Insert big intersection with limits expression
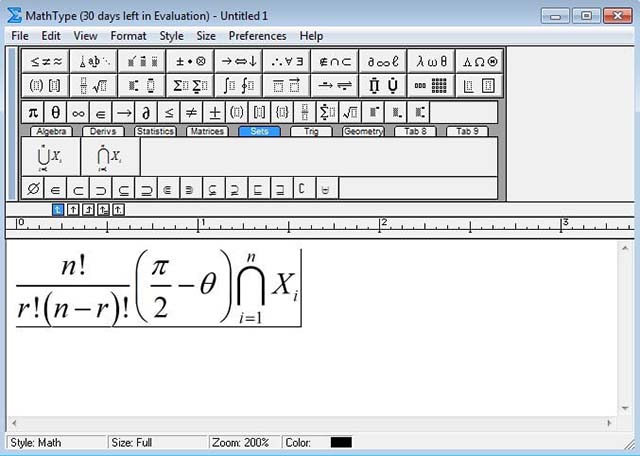640x456 pixels. point(110,157)
